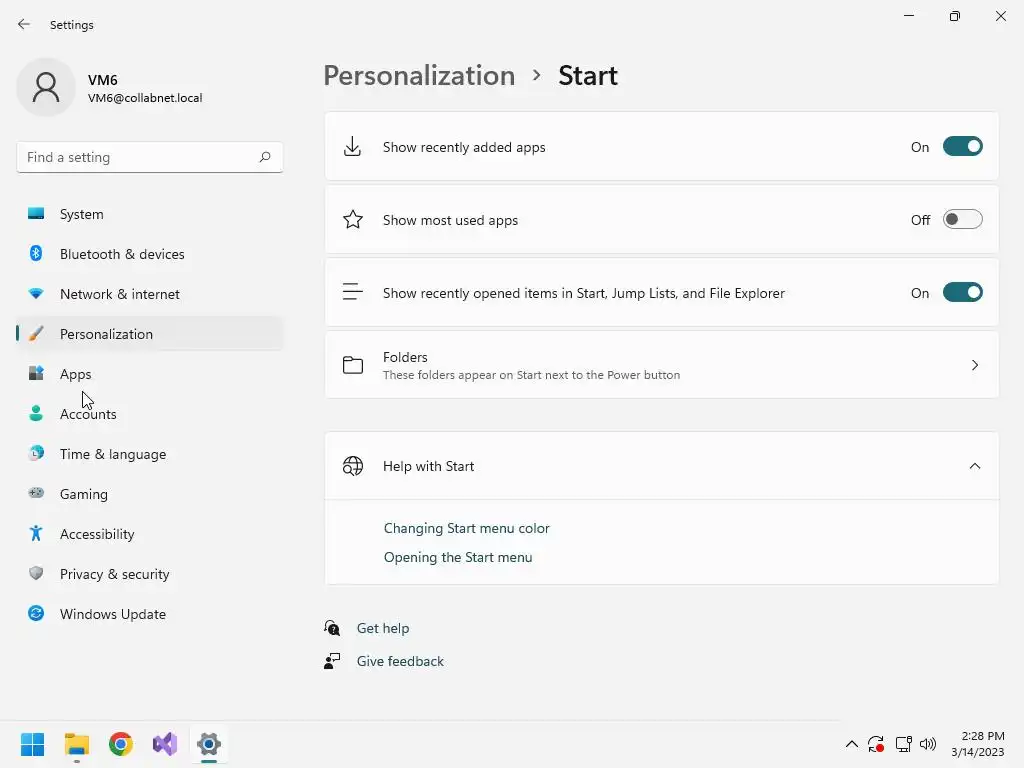Open File Explorer from the taskbar
This screenshot has height=768, width=1024.
coord(76,744)
